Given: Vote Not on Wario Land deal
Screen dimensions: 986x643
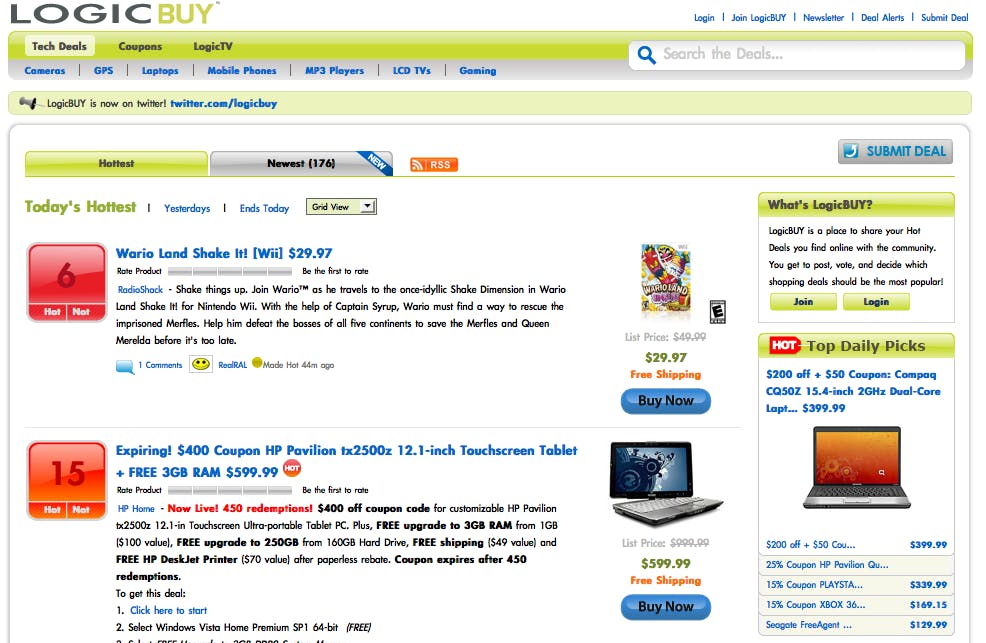Looking at the screenshot, I should [81, 312].
